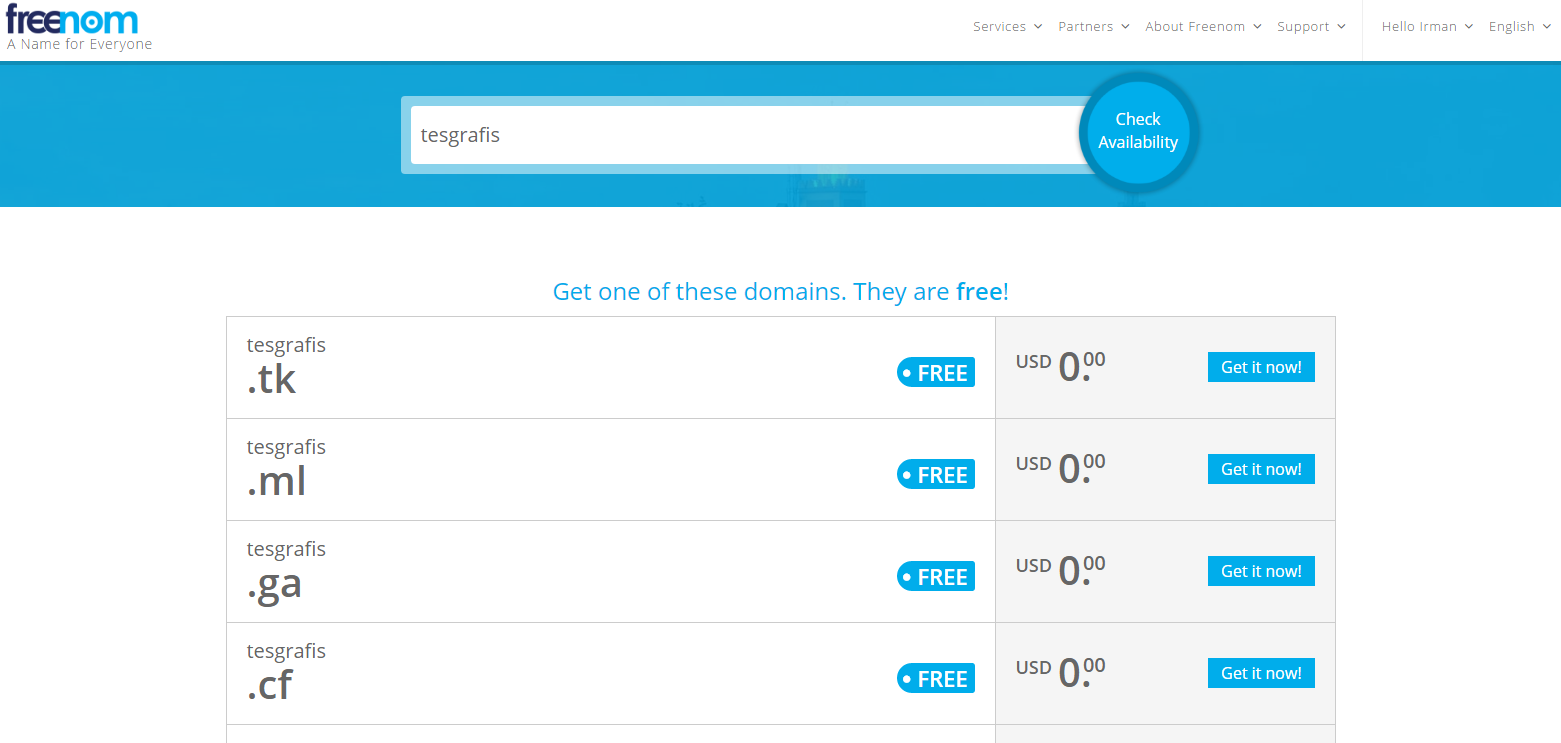The image size is (1561, 743).
Task: Get the tesgrafis .ml domain now
Action: tap(1261, 469)
